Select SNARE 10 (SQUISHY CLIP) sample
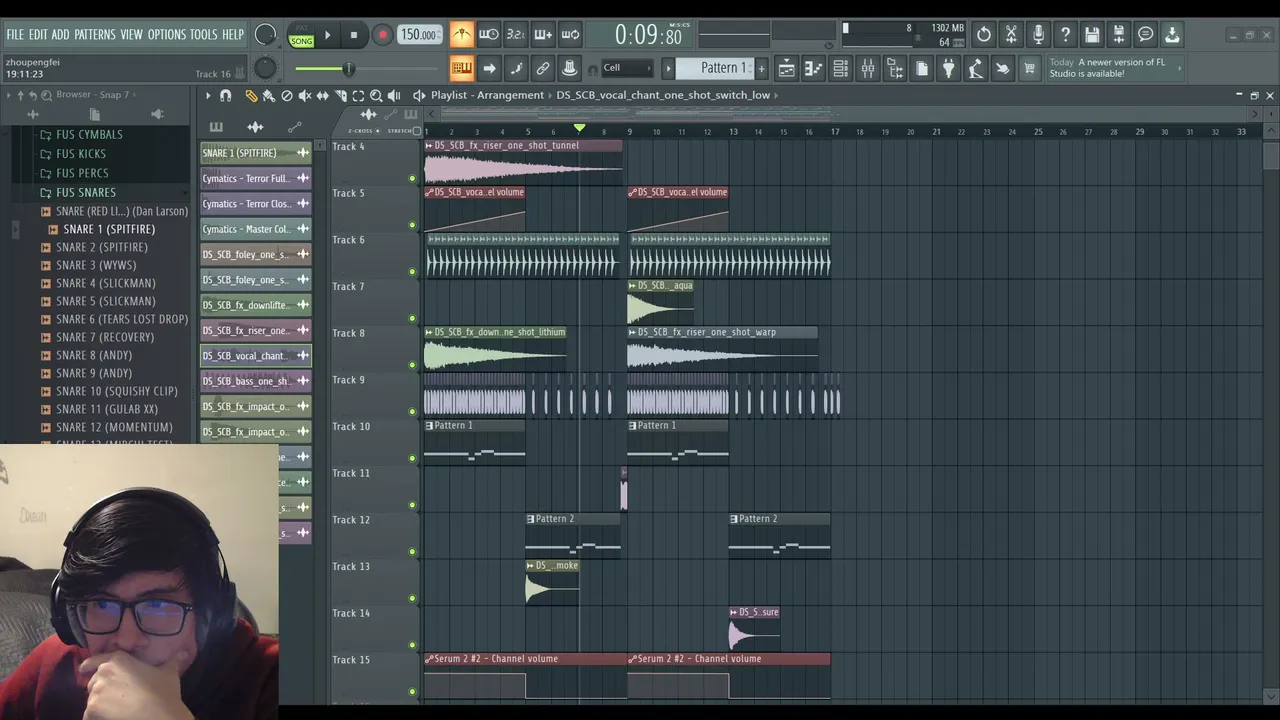This screenshot has width=1280, height=720. (117, 391)
